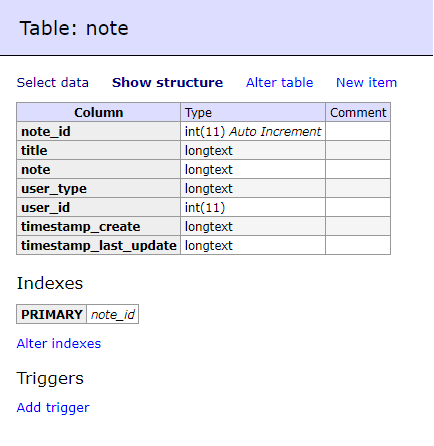Select the note column name cell
Screen dimensions: 434x446
pyautogui.click(x=98, y=169)
